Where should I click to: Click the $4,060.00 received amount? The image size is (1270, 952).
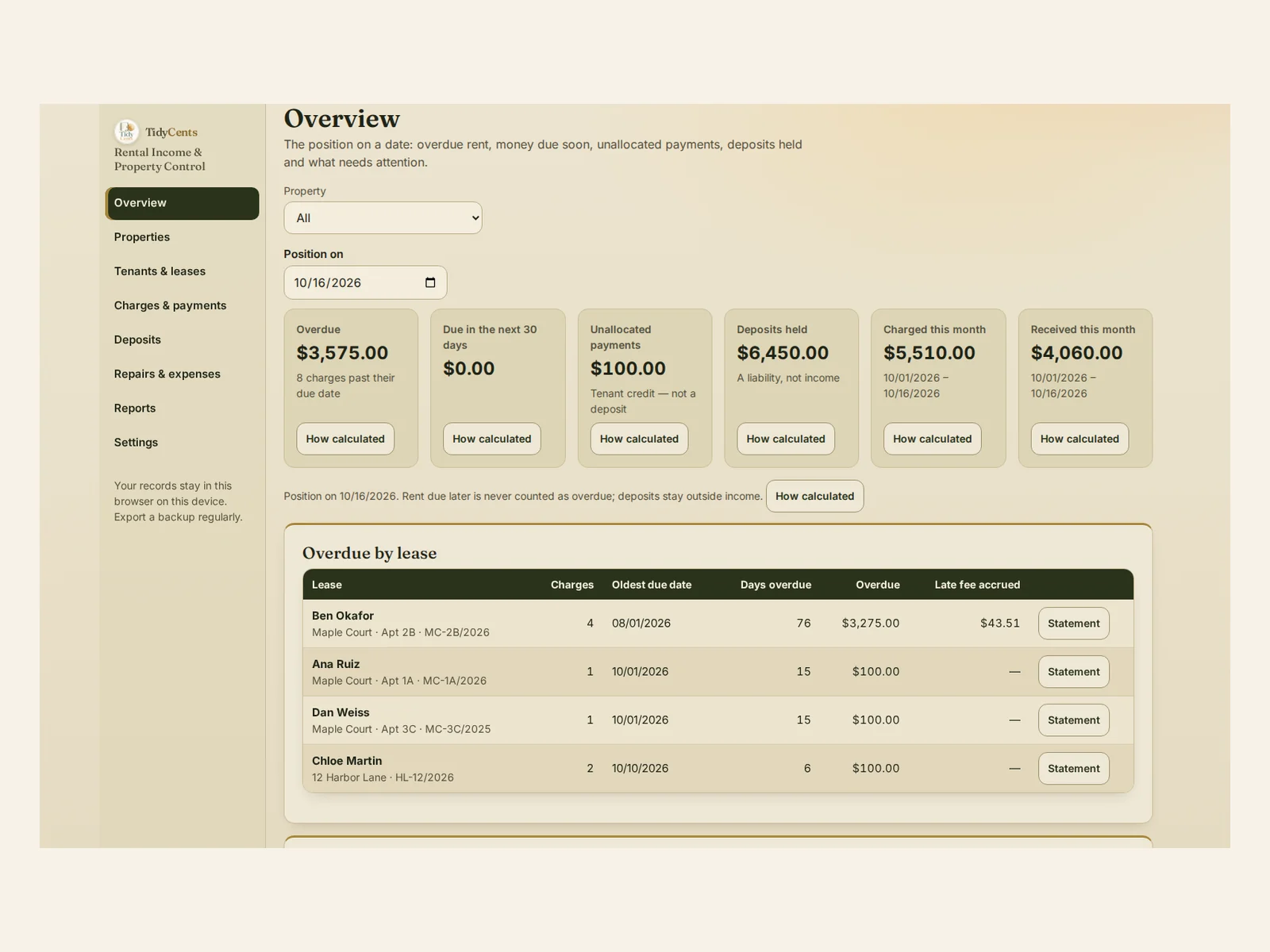tap(1076, 353)
